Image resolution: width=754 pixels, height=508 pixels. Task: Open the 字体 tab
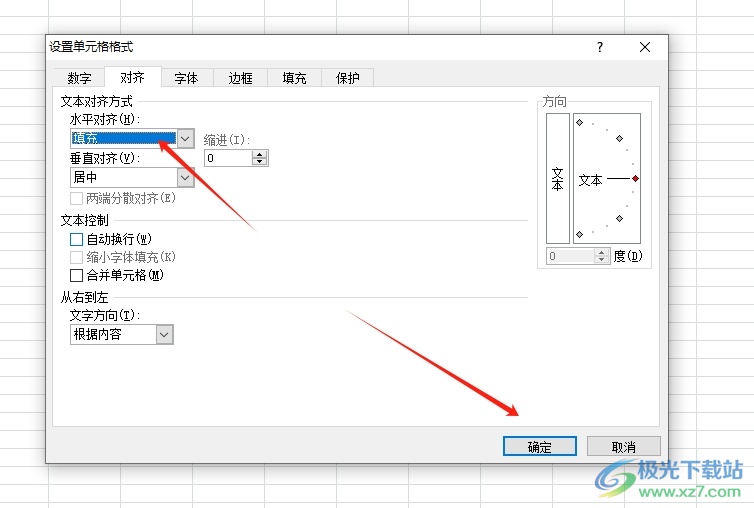(x=186, y=77)
